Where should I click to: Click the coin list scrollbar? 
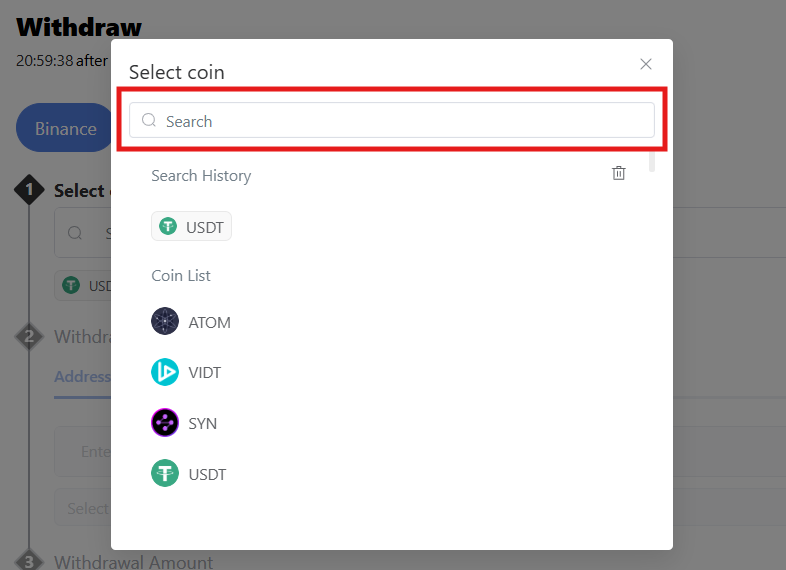click(652, 160)
